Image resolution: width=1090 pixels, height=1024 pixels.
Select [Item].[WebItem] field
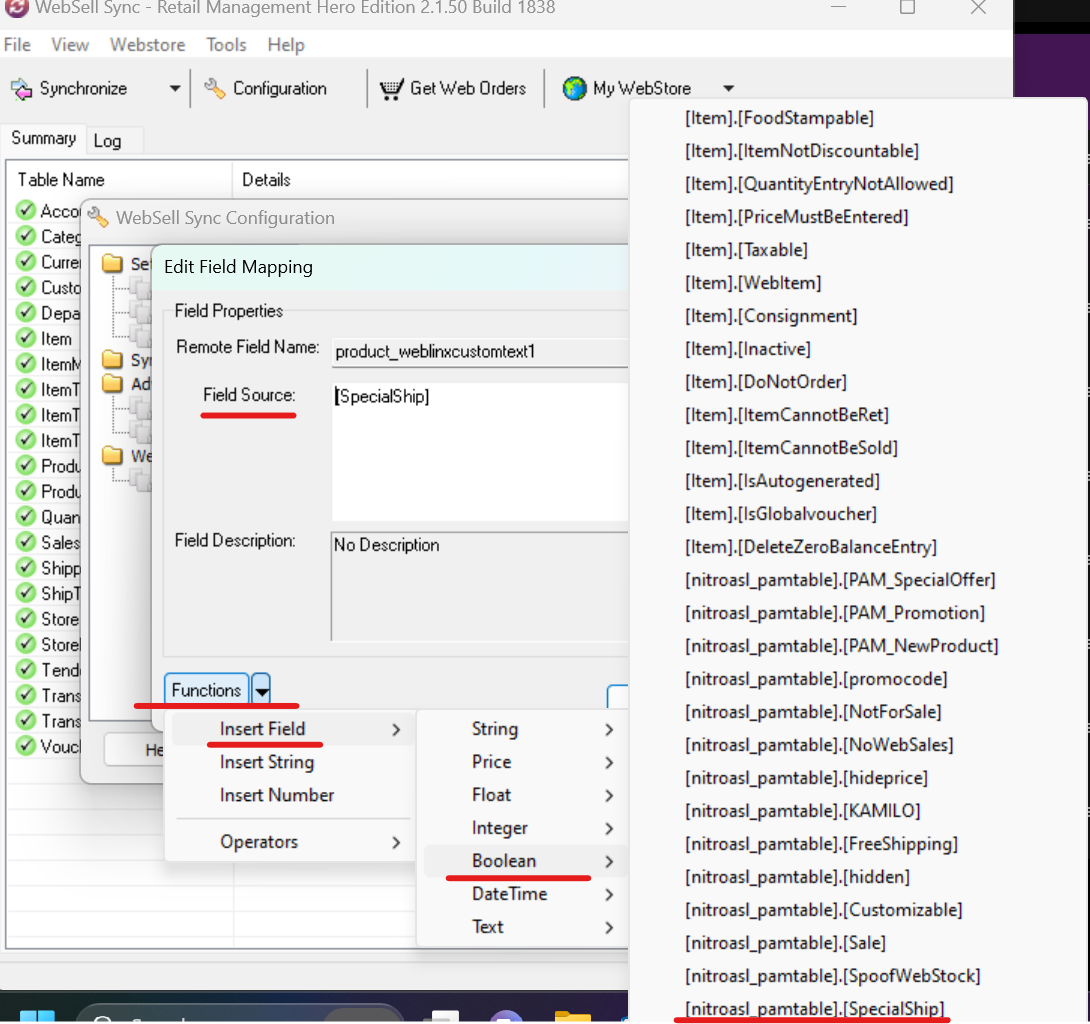coord(753,283)
